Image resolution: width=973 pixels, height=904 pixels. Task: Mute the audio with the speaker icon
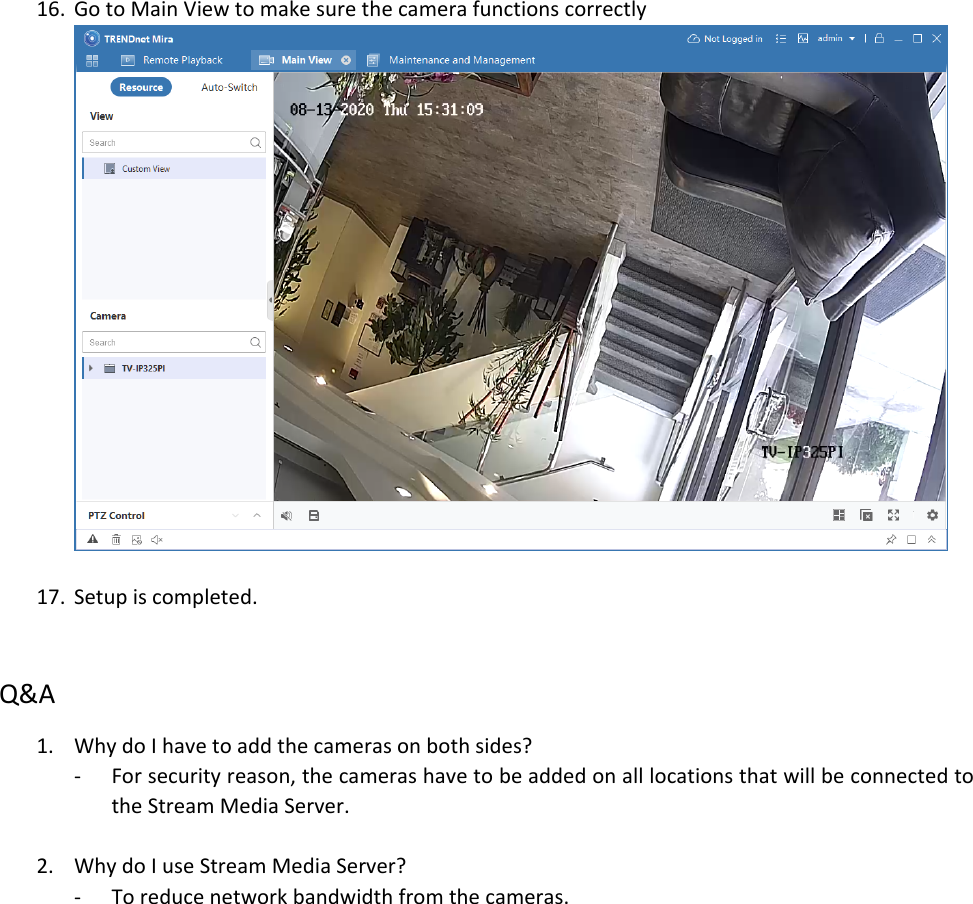(287, 515)
